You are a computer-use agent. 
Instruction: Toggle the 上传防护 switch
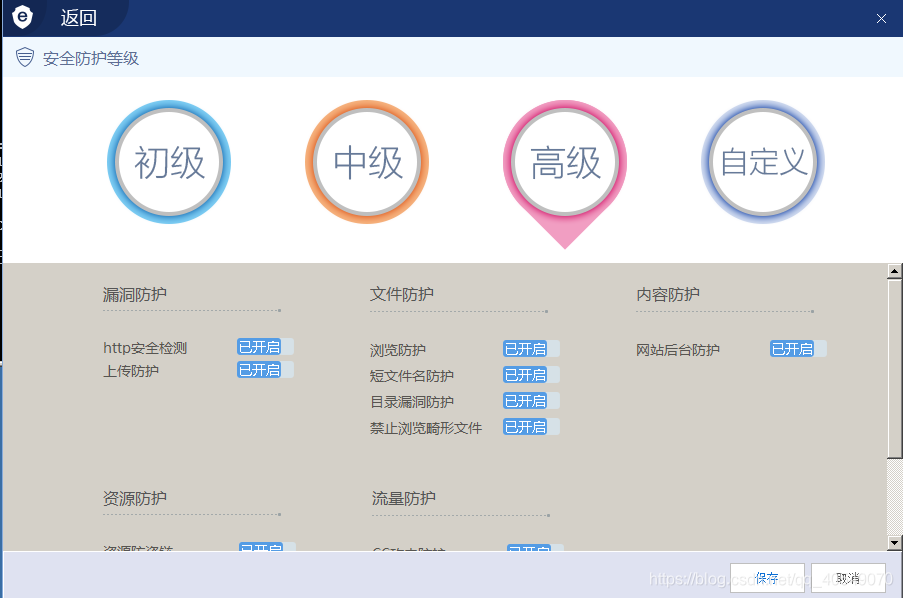265,370
